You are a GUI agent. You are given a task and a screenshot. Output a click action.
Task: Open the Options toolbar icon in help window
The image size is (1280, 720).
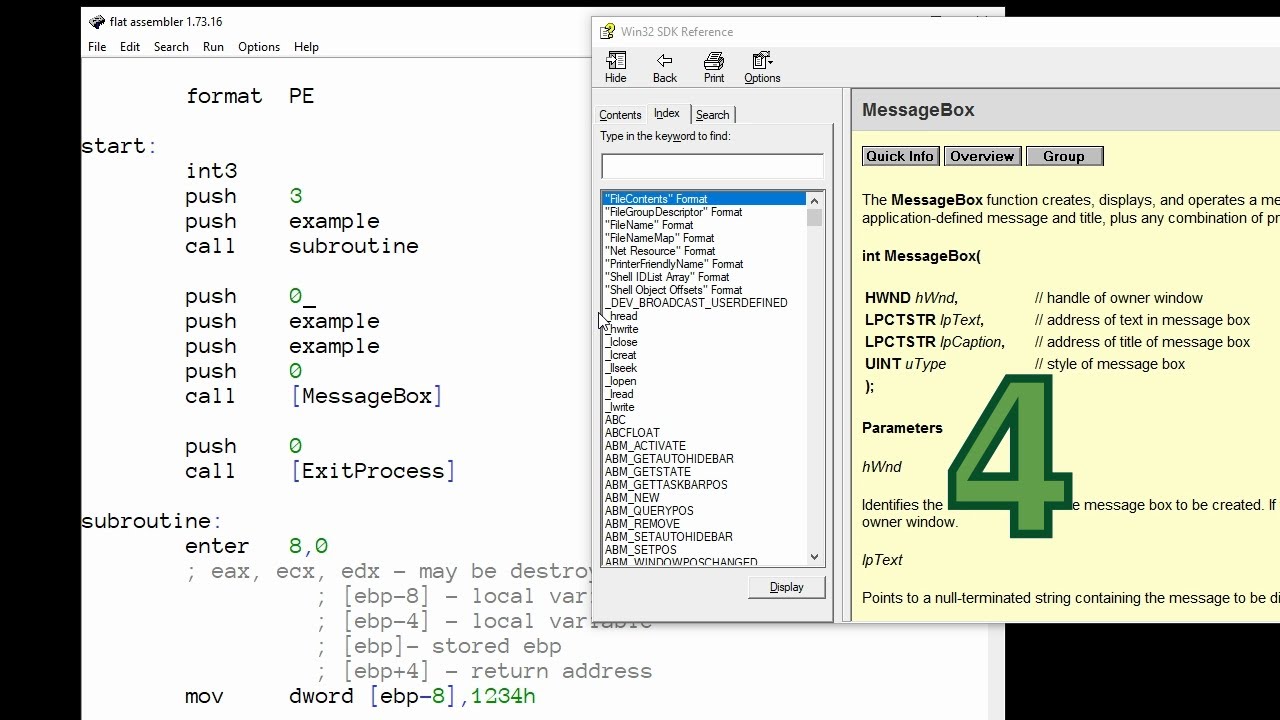(x=762, y=67)
